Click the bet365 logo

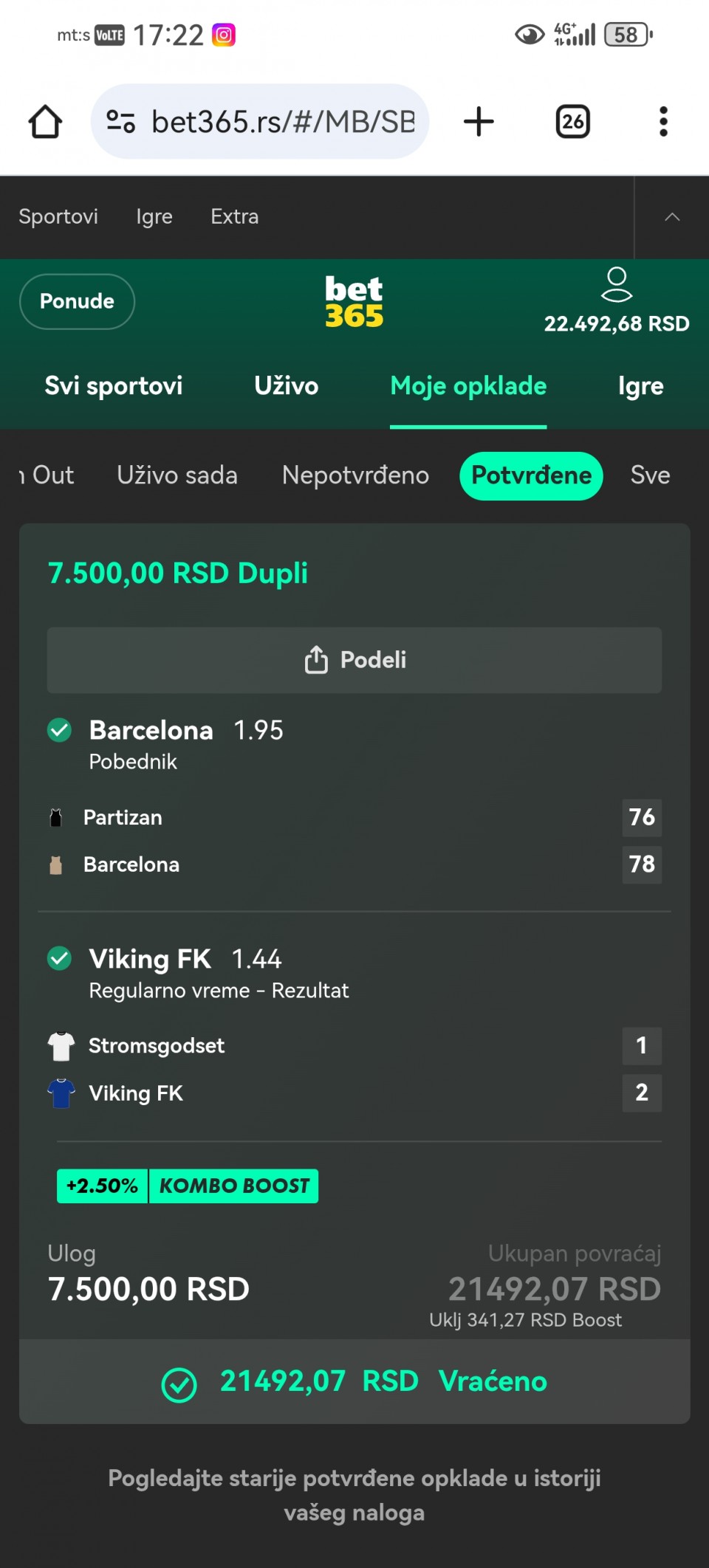tap(354, 301)
